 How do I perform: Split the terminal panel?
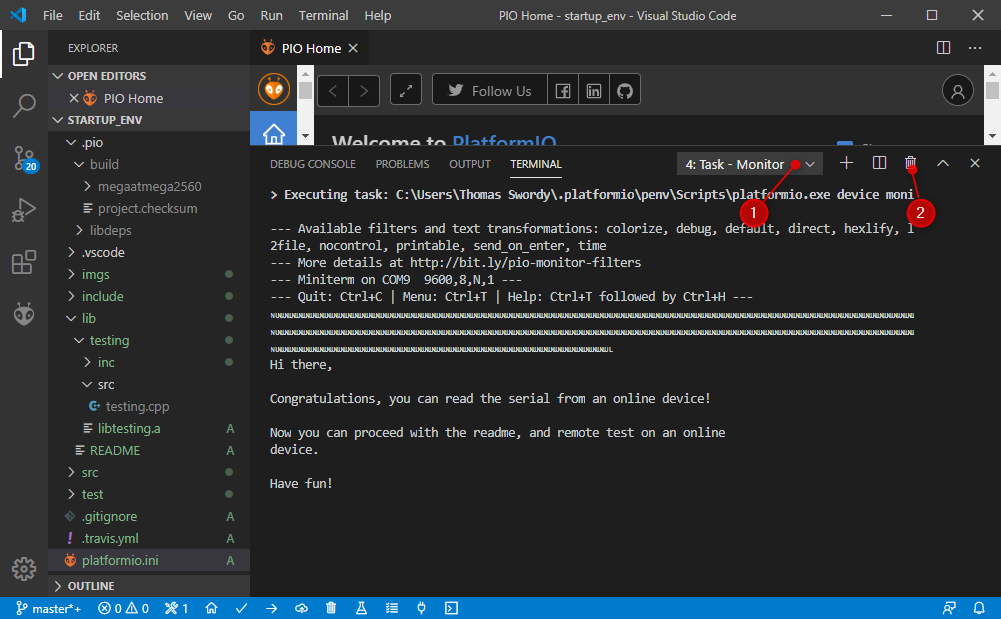tap(879, 163)
